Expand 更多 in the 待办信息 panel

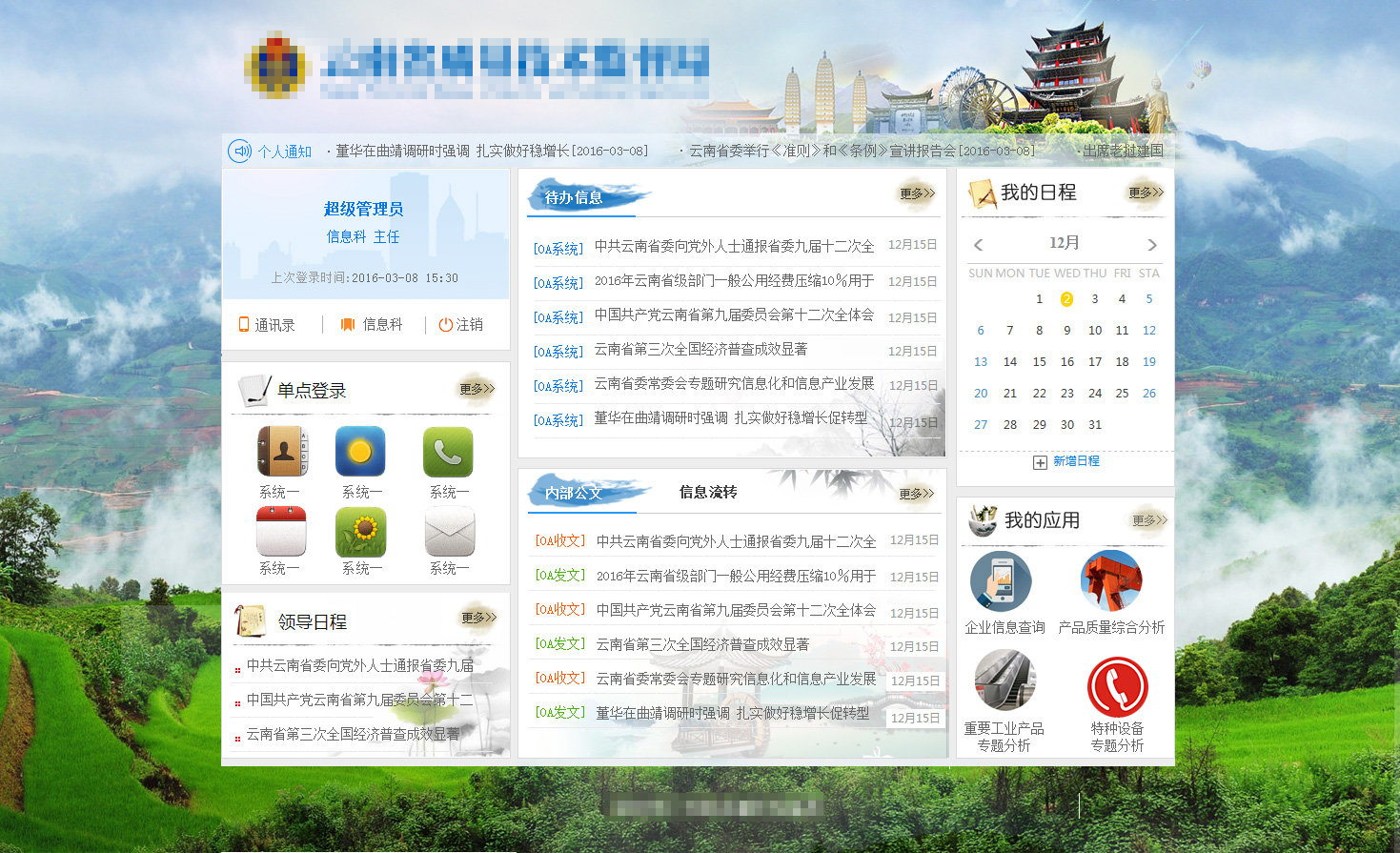(x=917, y=193)
